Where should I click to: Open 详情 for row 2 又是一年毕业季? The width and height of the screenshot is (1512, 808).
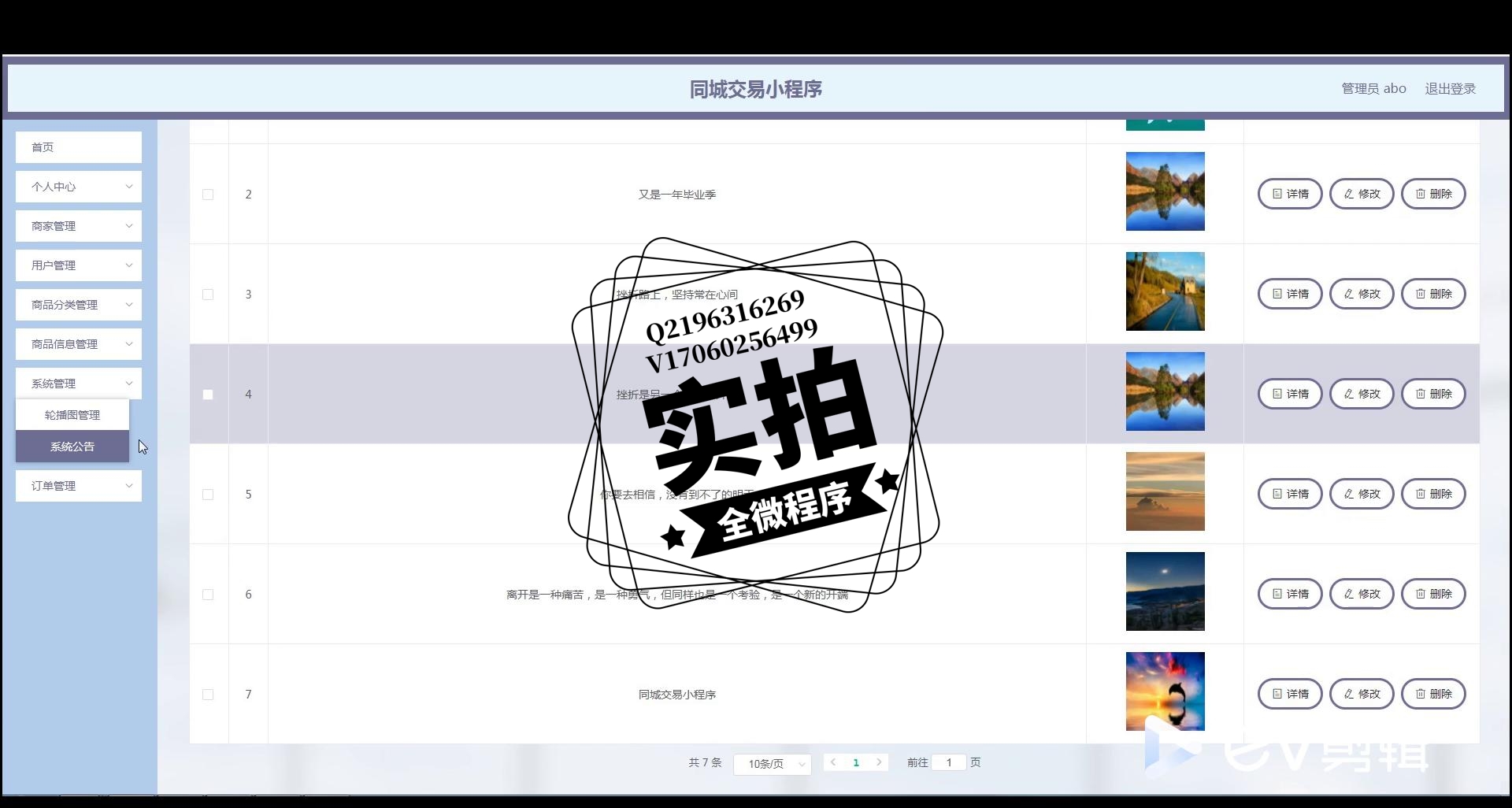[x=1290, y=194]
